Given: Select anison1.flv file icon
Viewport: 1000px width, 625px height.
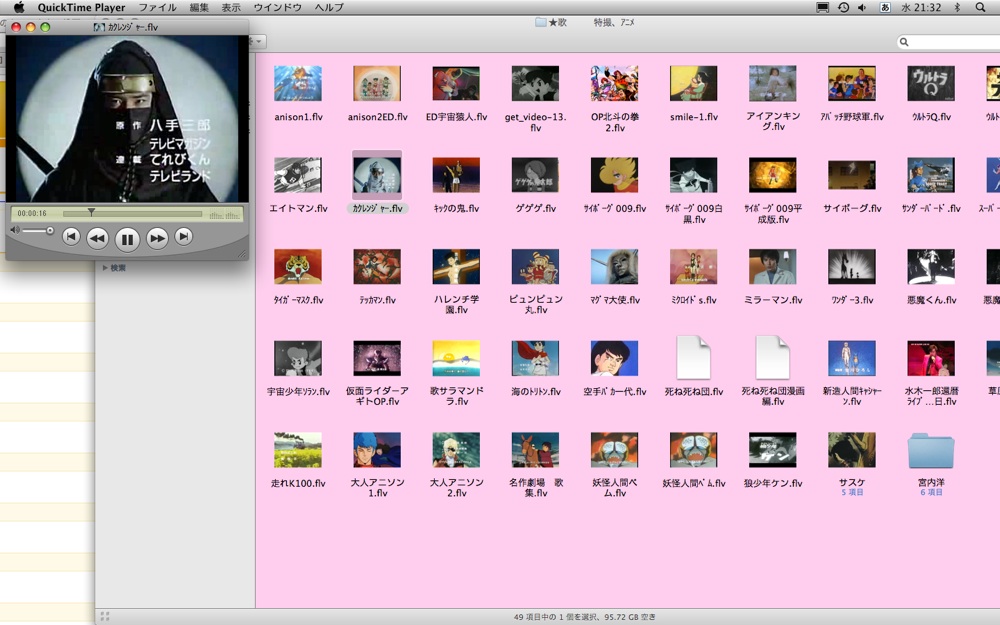Looking at the screenshot, I should (298, 84).
